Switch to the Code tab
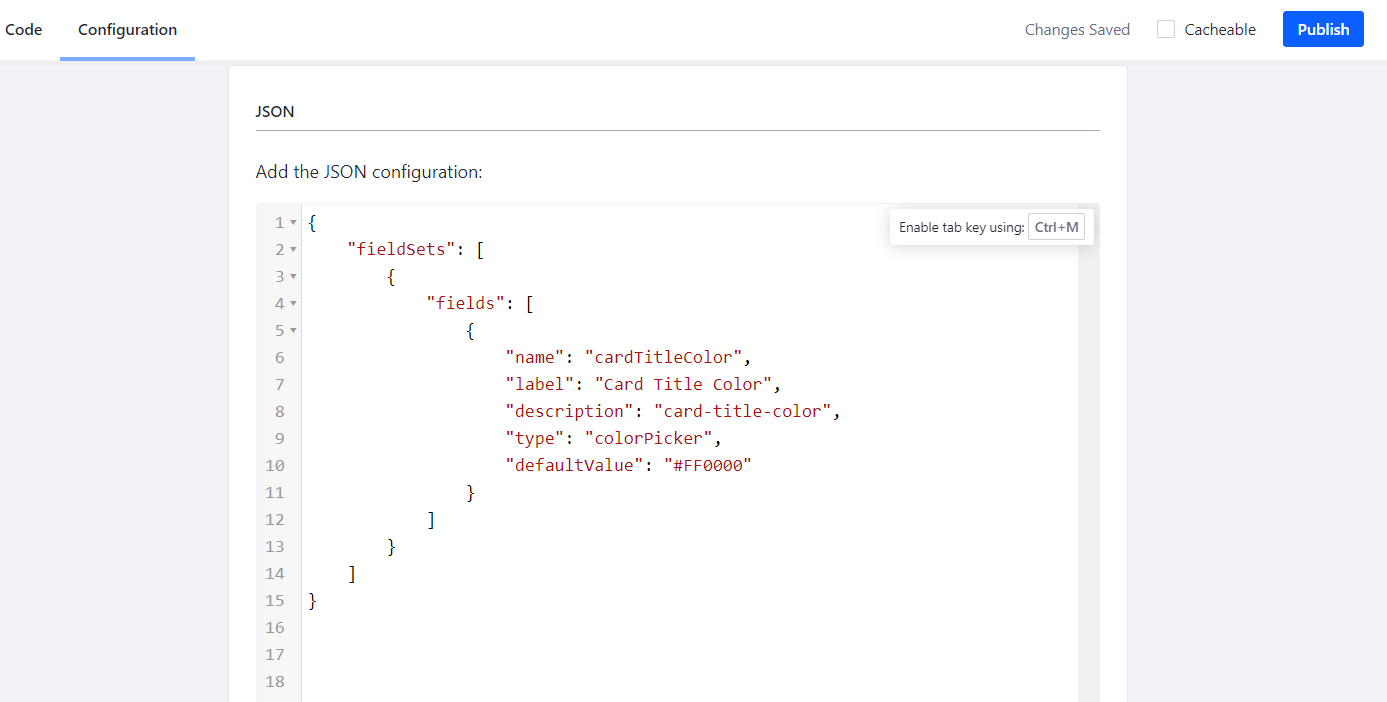 point(24,30)
